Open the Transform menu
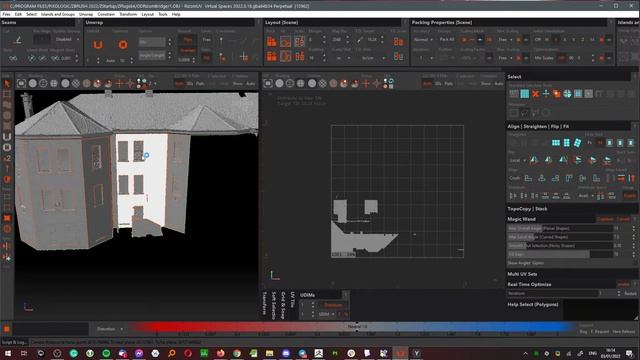The image size is (640, 360). pos(128,14)
